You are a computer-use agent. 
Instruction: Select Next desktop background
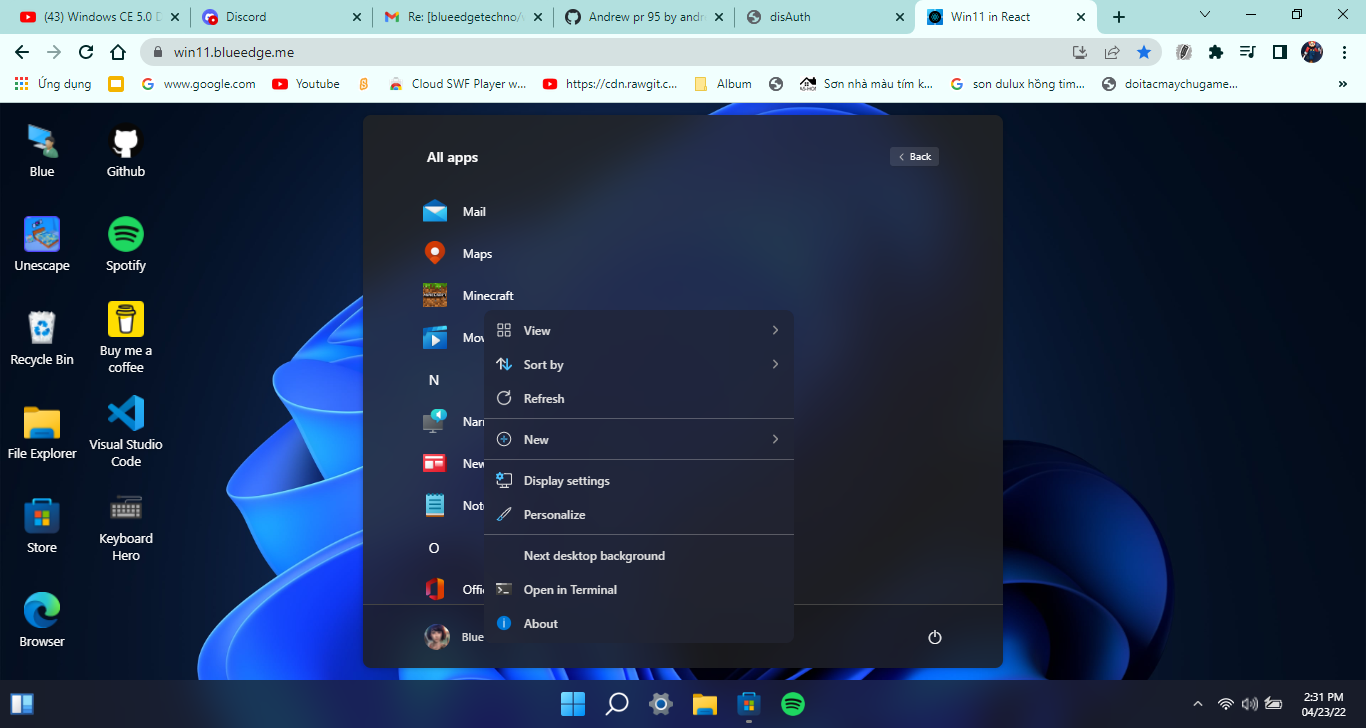(x=594, y=555)
